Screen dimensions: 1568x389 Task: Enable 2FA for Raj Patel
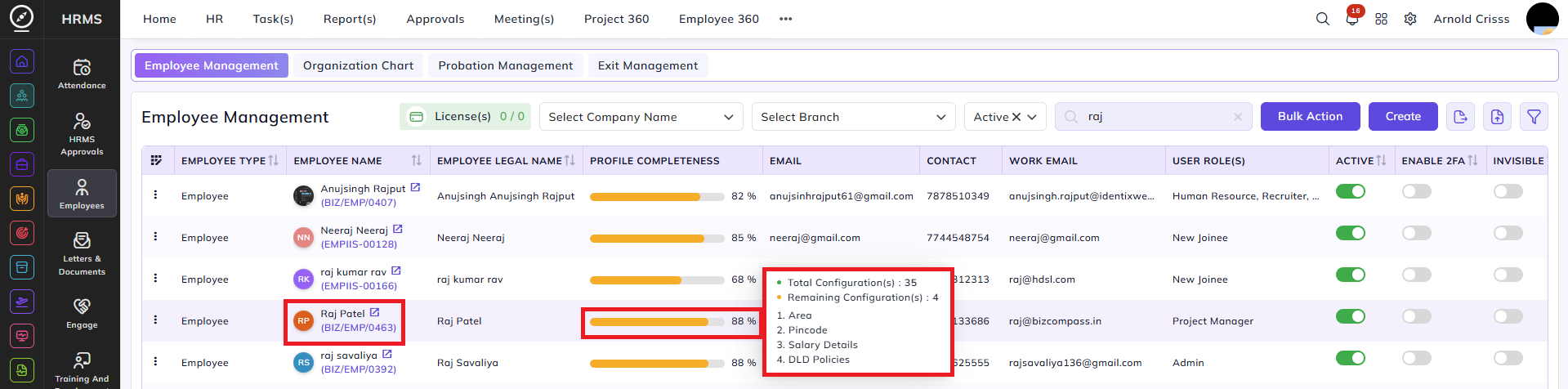coord(1417,316)
